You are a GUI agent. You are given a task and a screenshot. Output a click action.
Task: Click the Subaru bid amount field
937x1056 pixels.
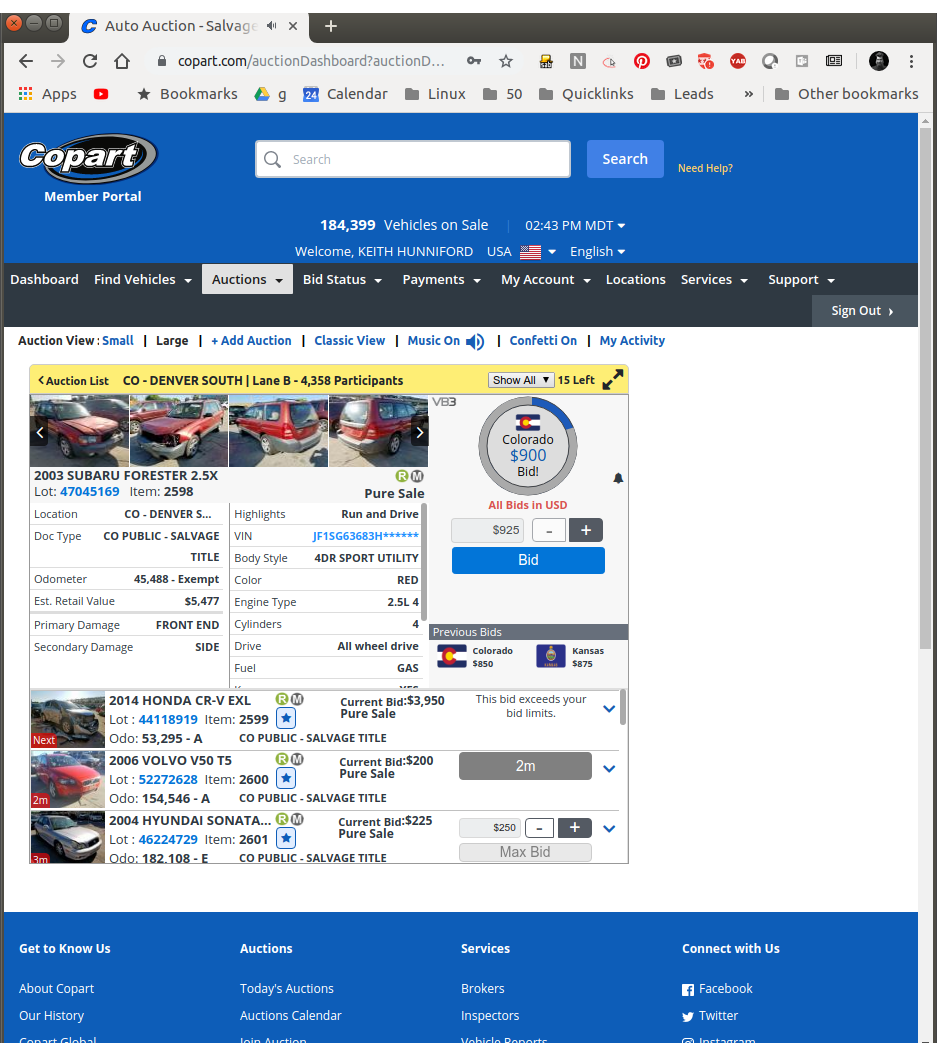[490, 530]
